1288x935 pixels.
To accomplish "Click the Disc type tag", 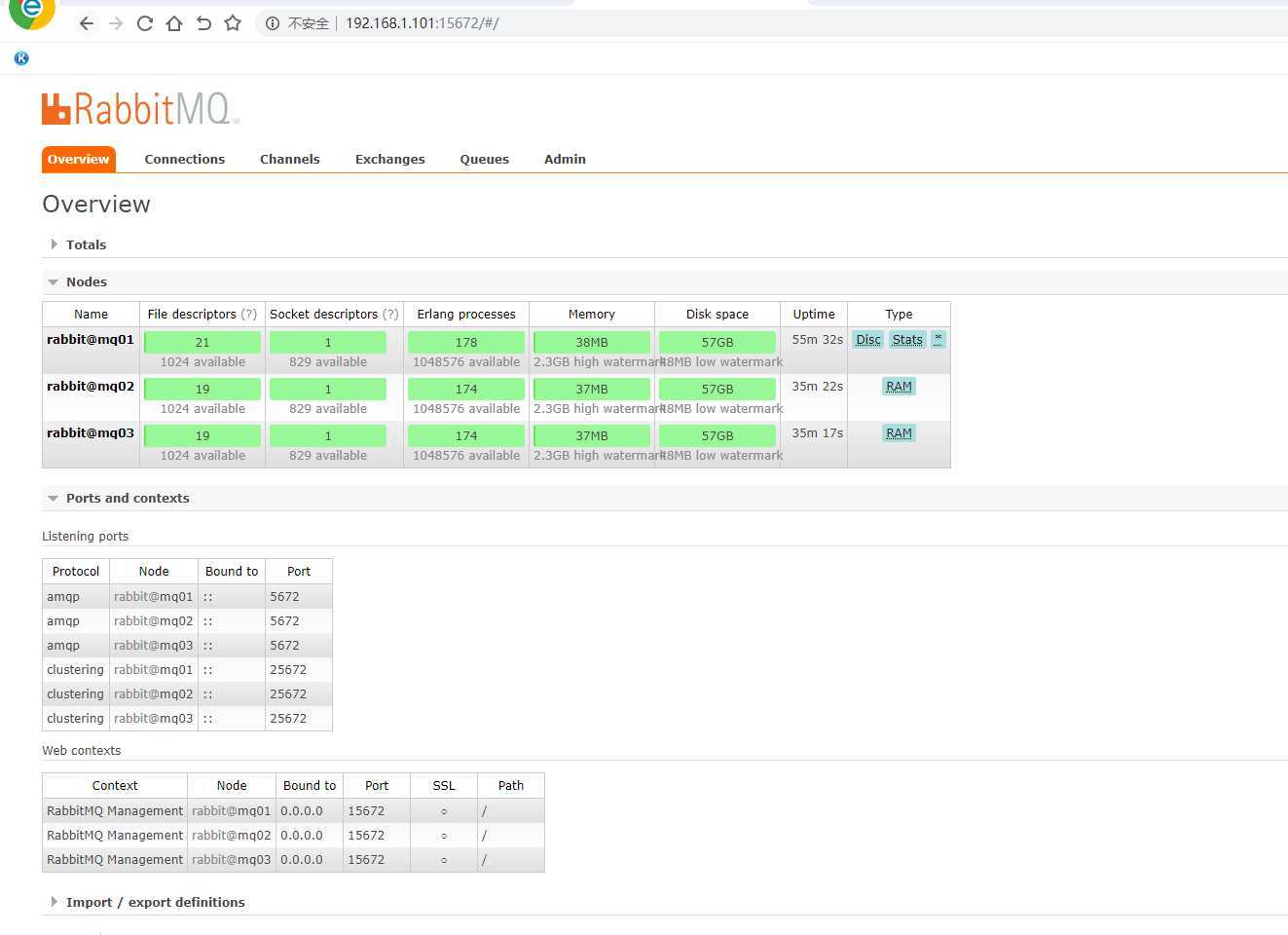I will point(868,339).
